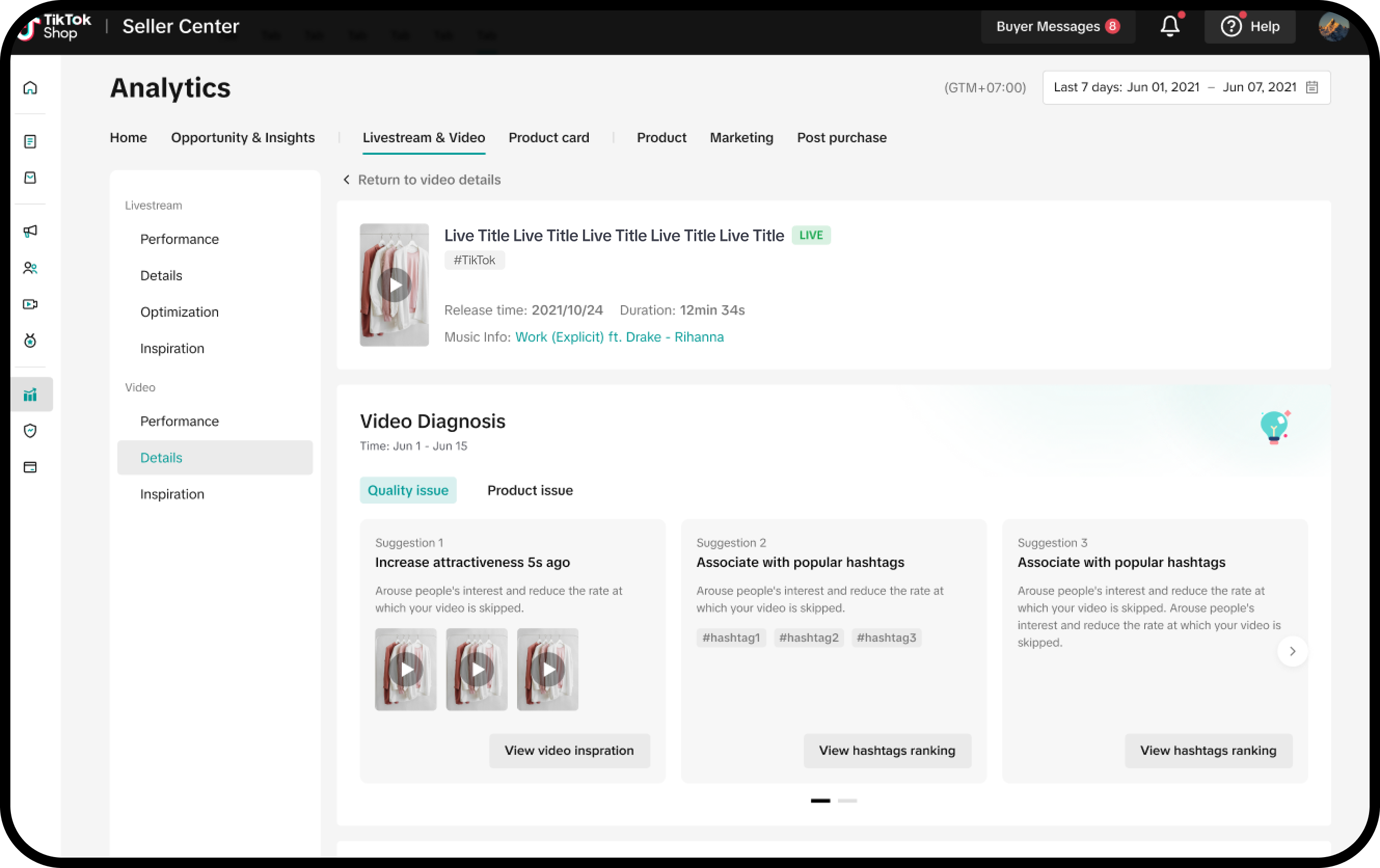Open the medal growth icon in sidebar

tap(31, 341)
